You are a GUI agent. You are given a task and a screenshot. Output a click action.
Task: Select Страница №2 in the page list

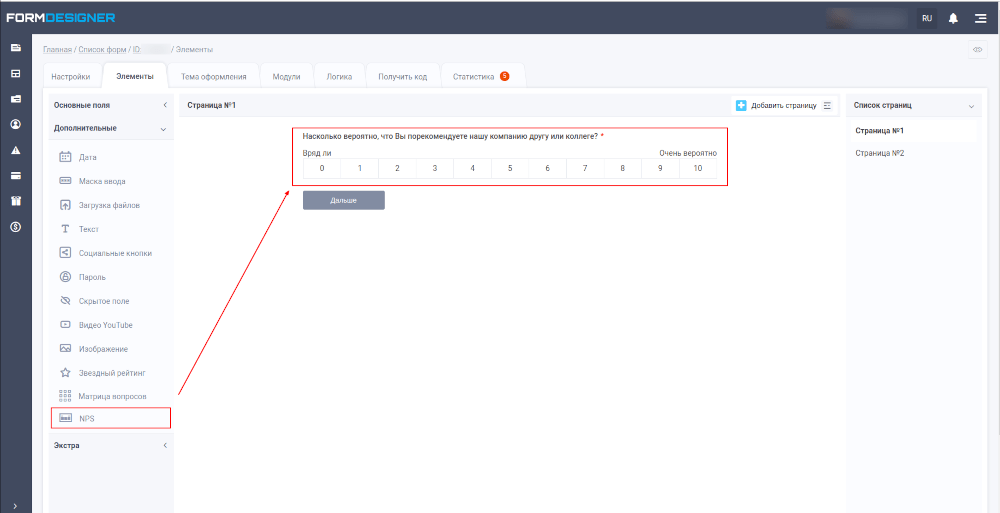tap(879, 153)
